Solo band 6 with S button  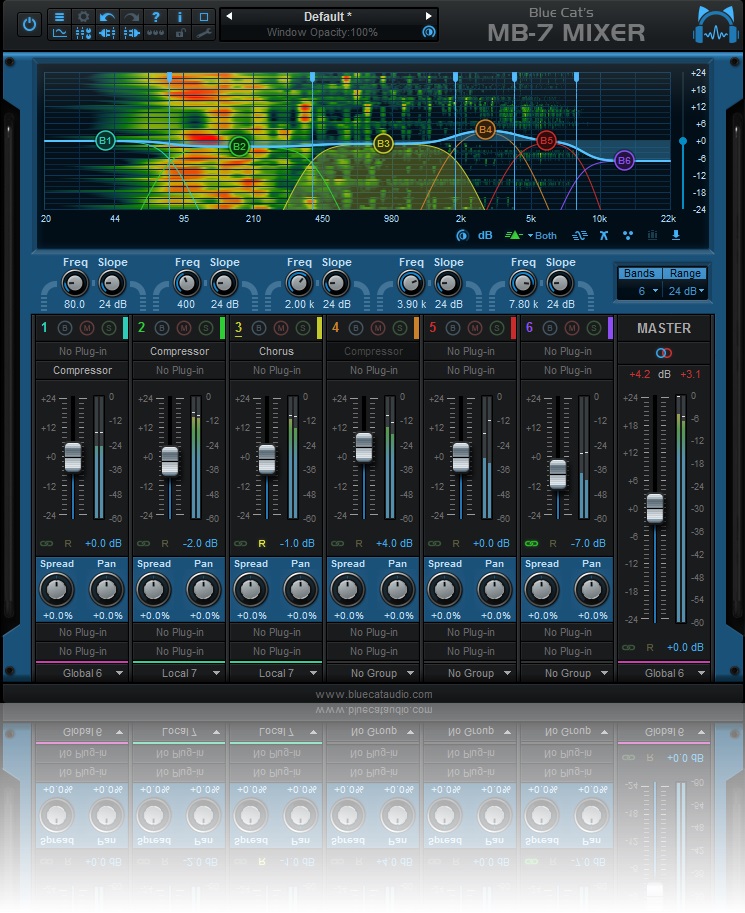(x=594, y=328)
